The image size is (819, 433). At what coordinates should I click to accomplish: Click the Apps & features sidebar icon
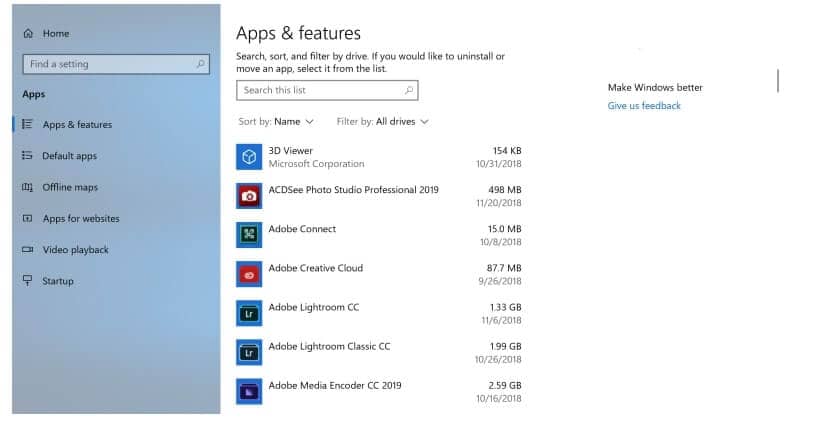coord(27,124)
